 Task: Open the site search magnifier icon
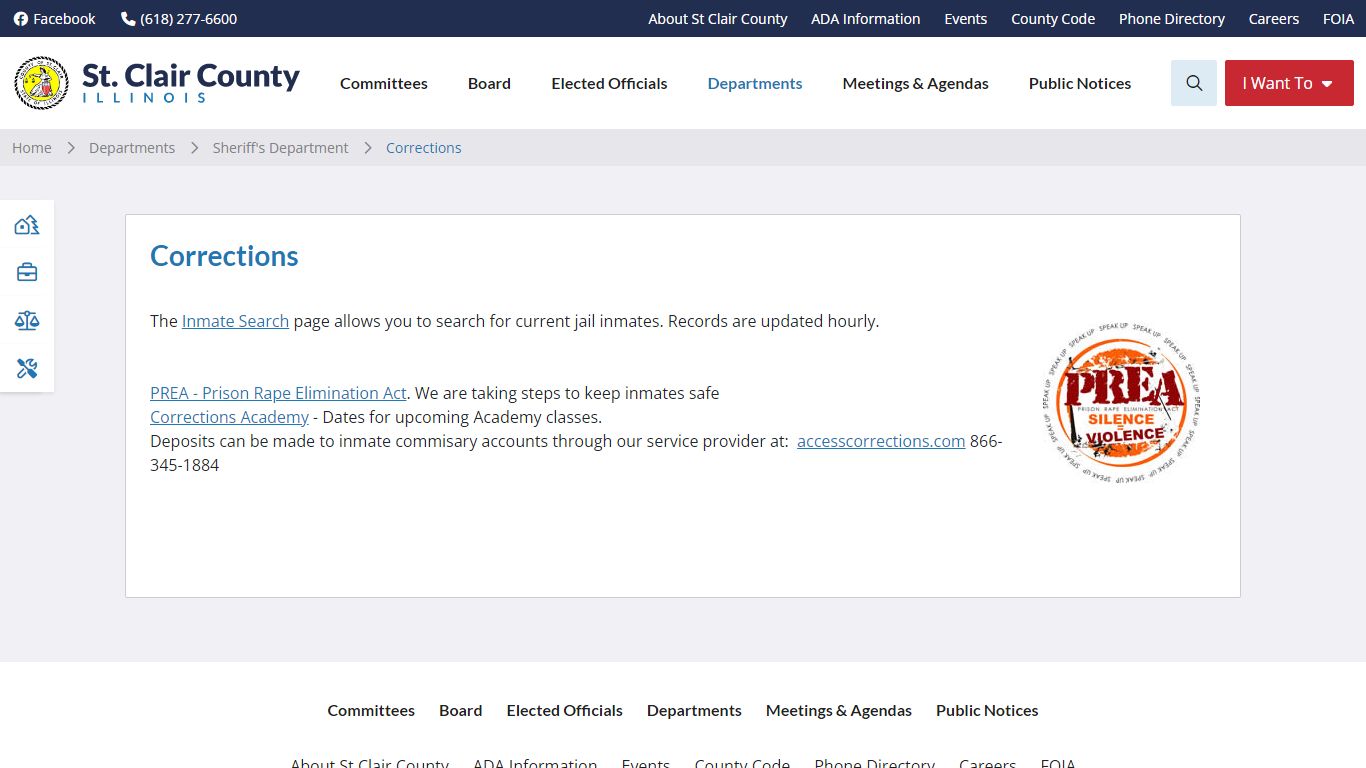(1194, 83)
